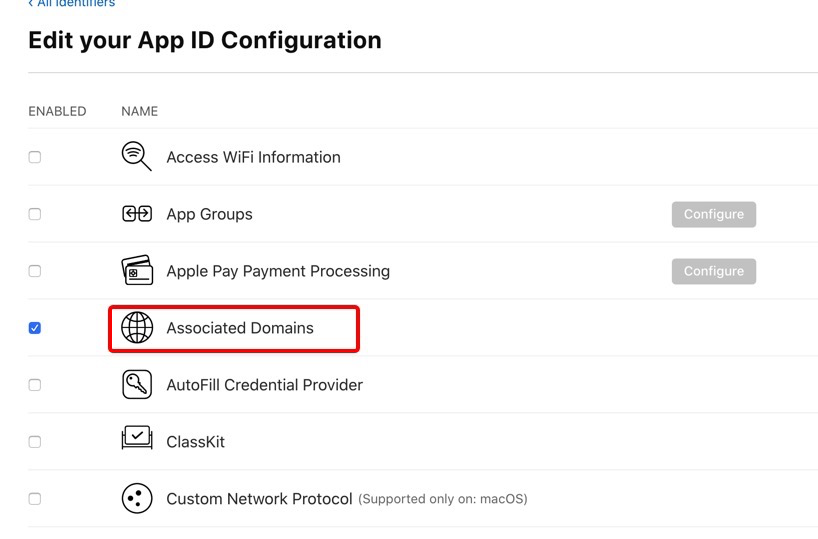Enable the Custom Network Protocol checkbox

coord(35,498)
